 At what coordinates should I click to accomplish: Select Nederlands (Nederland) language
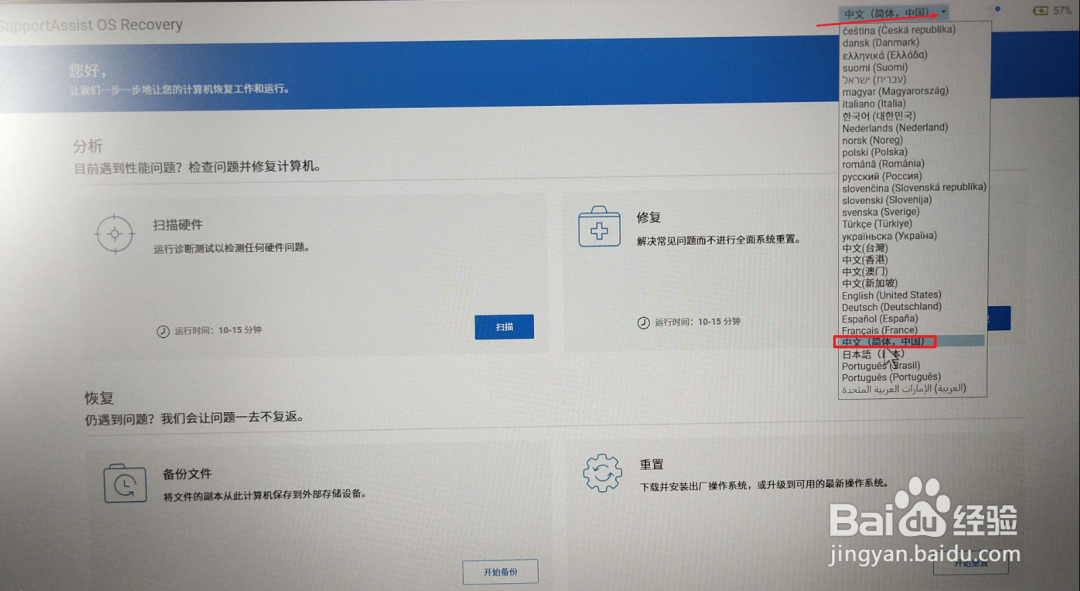pyautogui.click(x=894, y=127)
